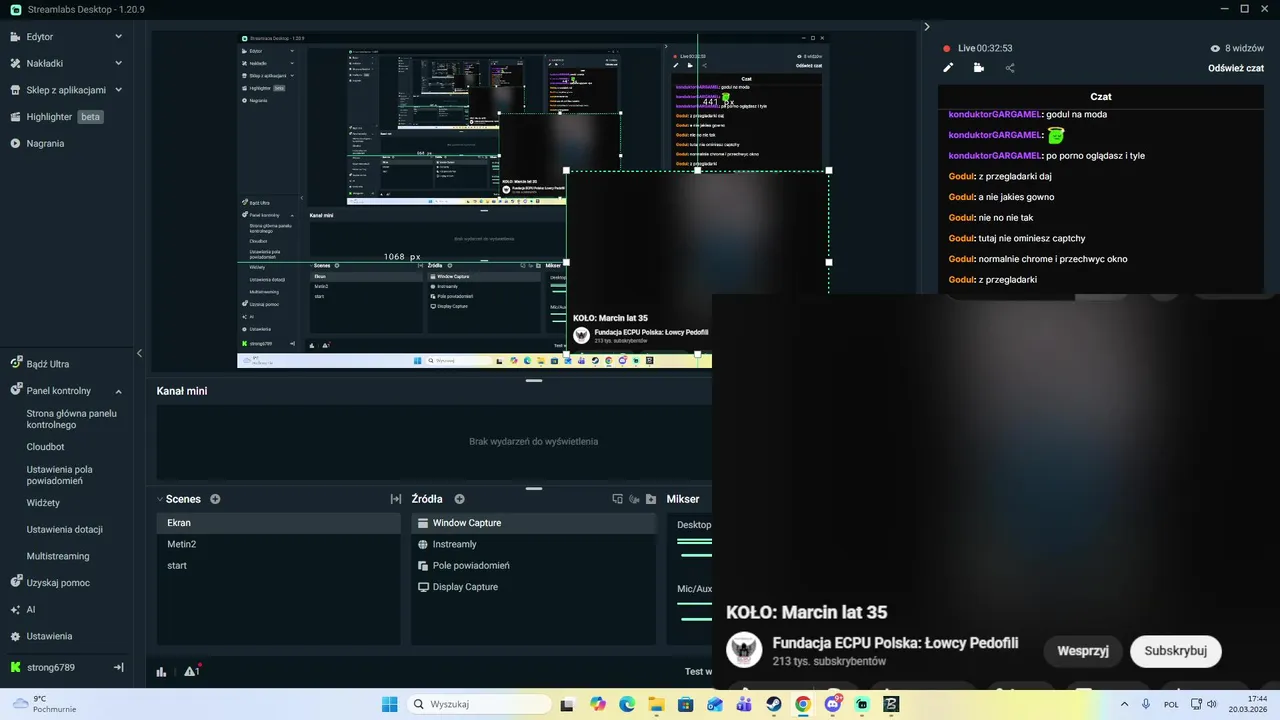
Task: Click the scene transitions icon
Action: (396, 499)
